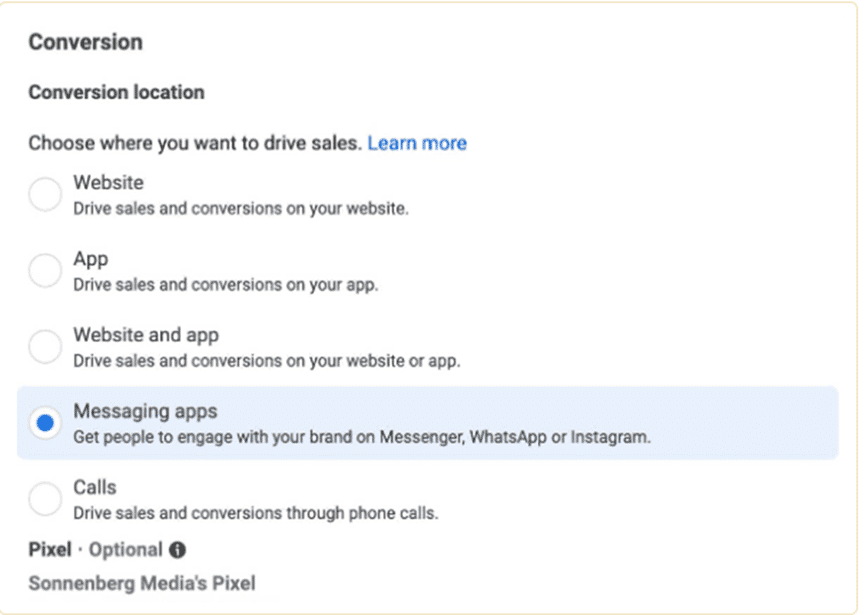
Task: Click the "Website and app" label text
Action: coord(146,335)
